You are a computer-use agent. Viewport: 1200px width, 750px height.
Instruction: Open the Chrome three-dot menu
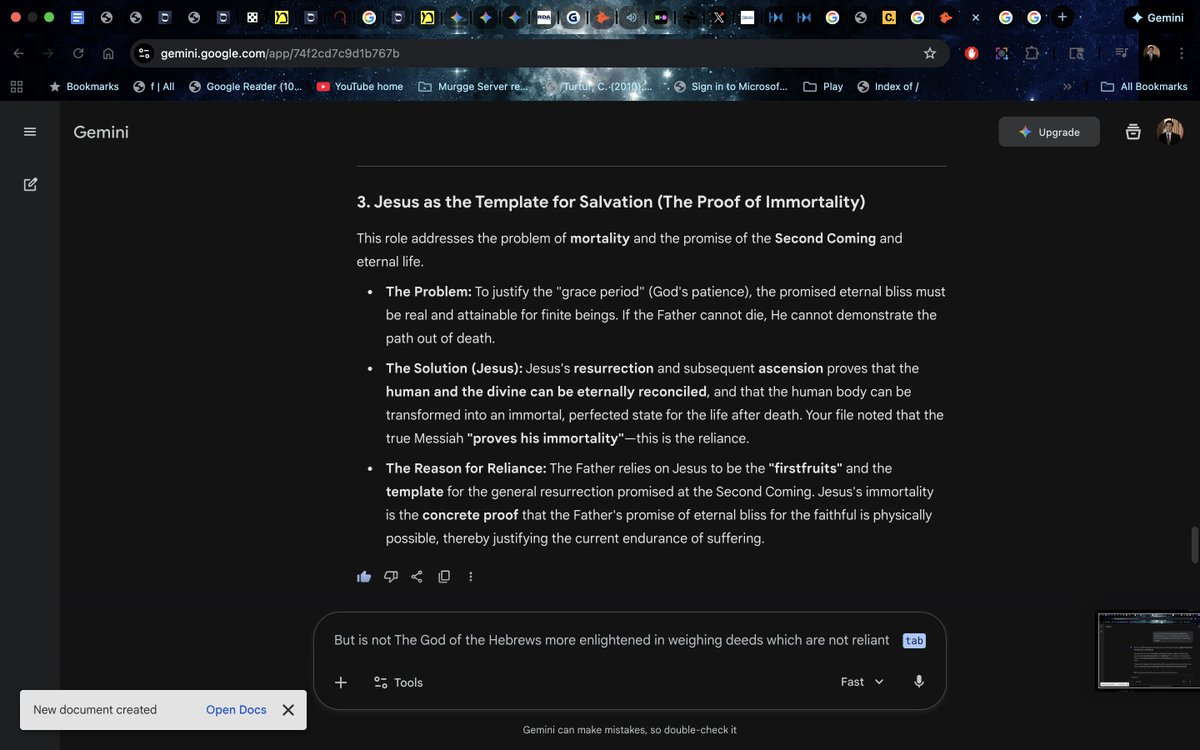[1183, 53]
